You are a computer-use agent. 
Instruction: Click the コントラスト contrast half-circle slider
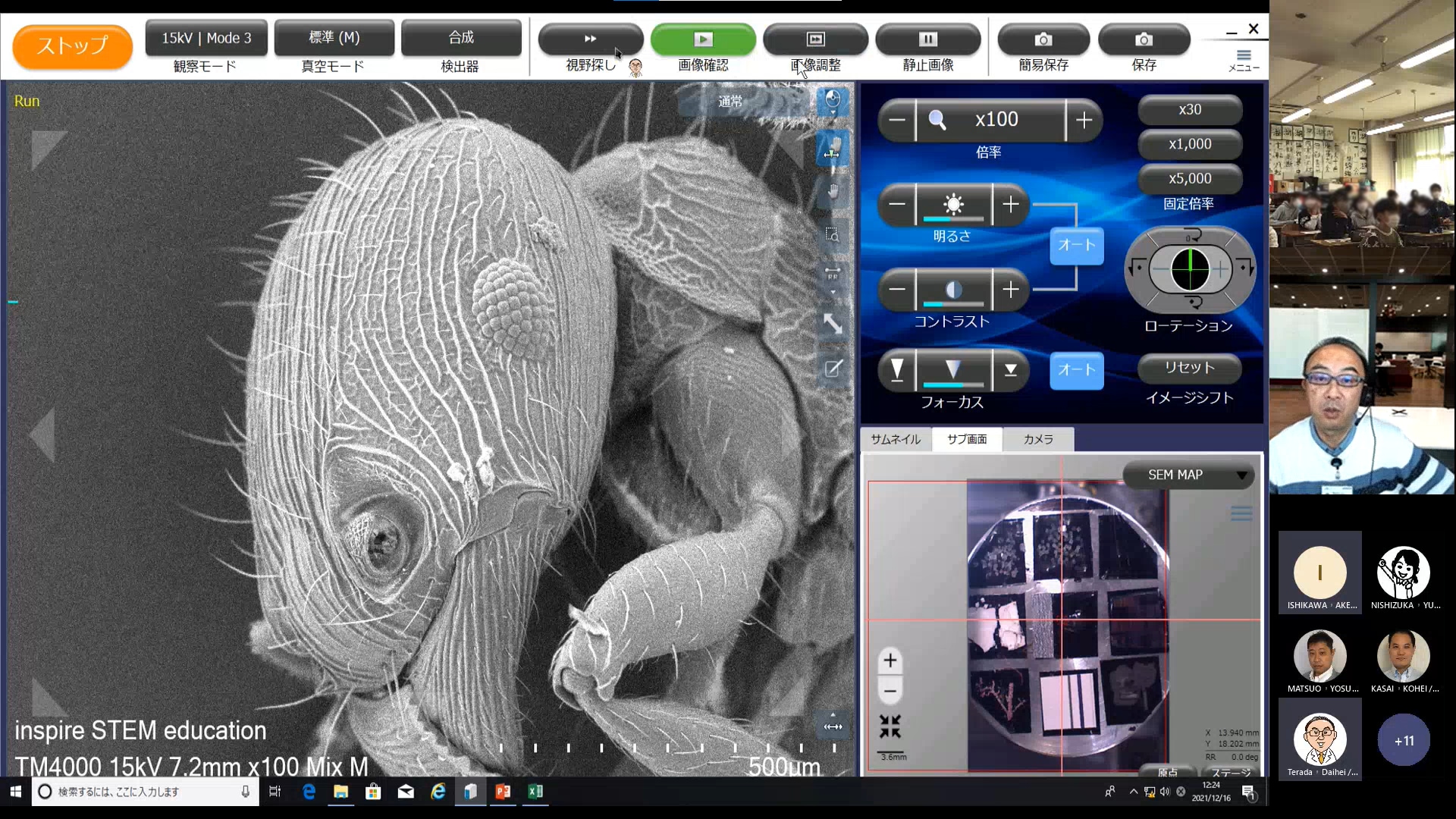(x=953, y=290)
